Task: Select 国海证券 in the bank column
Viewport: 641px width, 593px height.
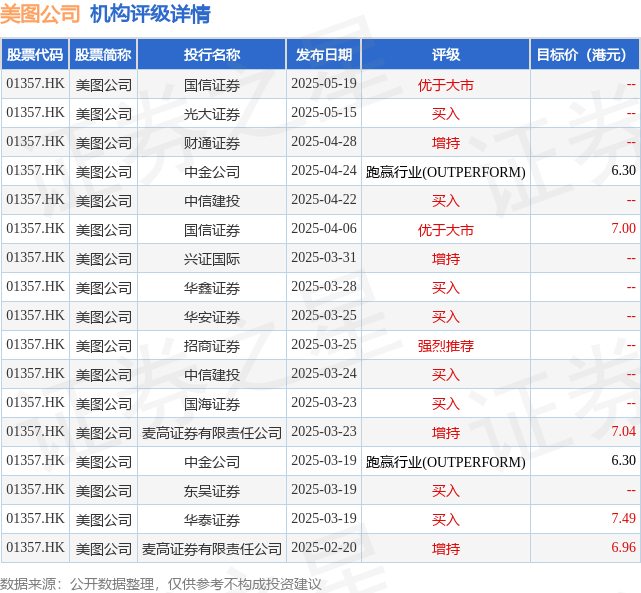Action: click(212, 404)
